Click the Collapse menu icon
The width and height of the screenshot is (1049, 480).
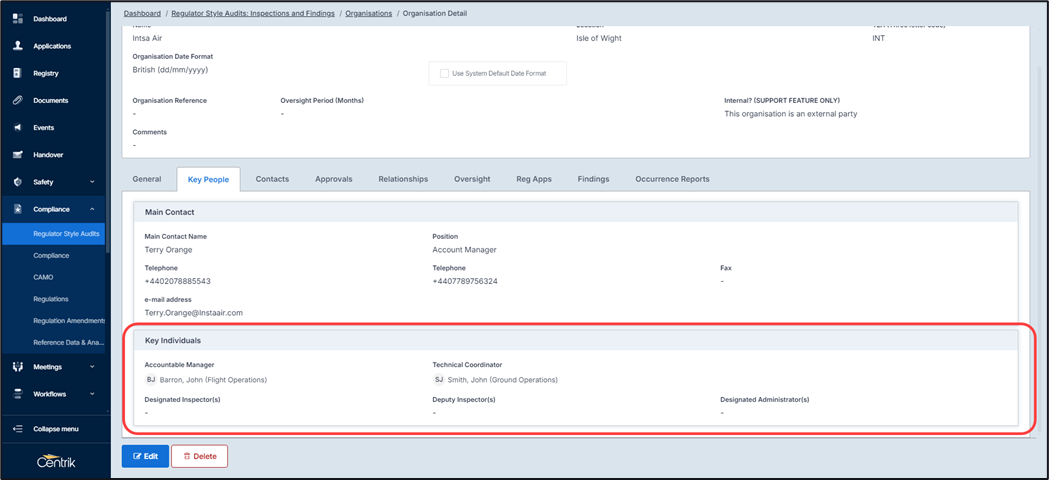(x=17, y=429)
